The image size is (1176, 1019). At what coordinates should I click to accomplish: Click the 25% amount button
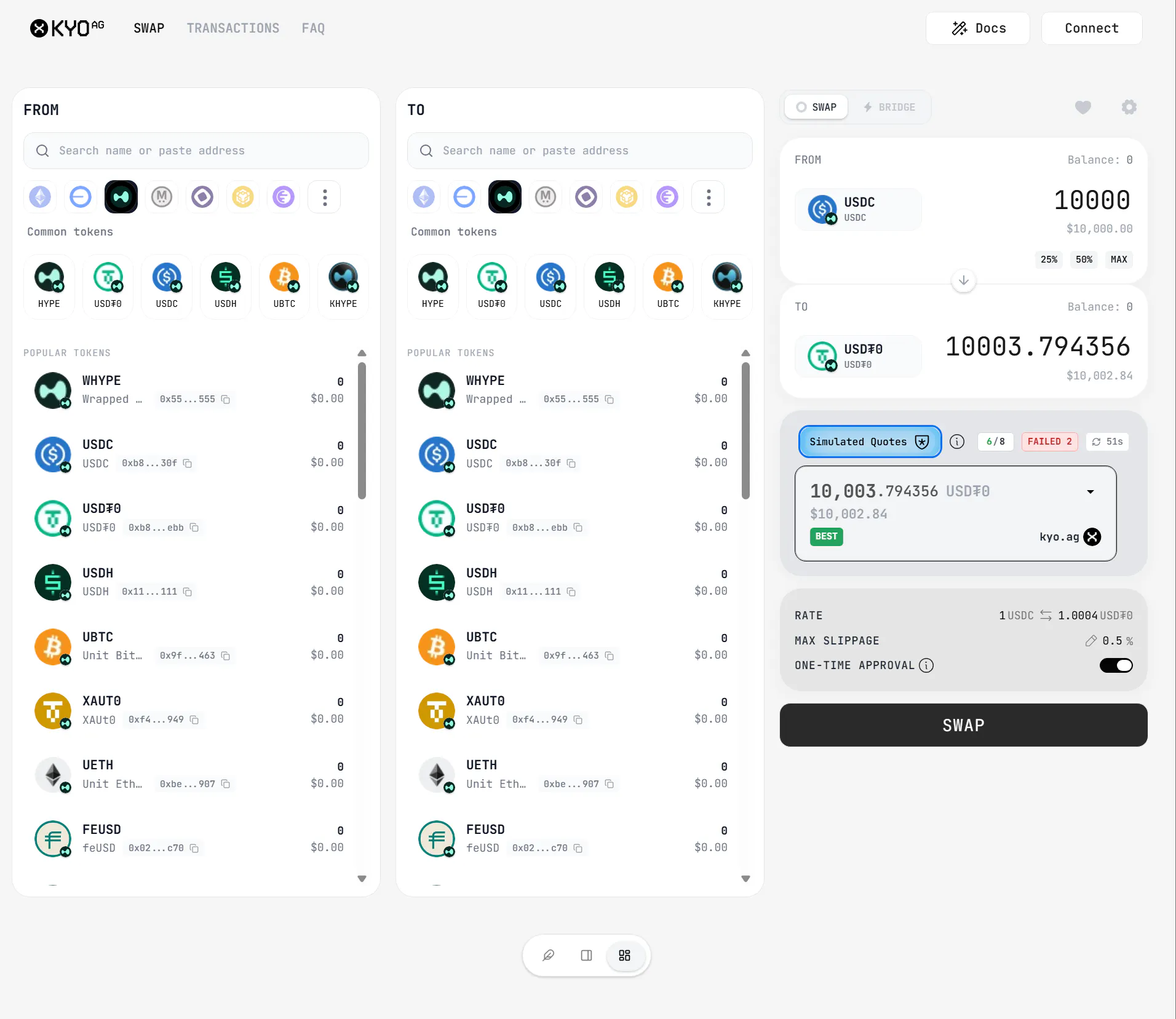coord(1049,260)
